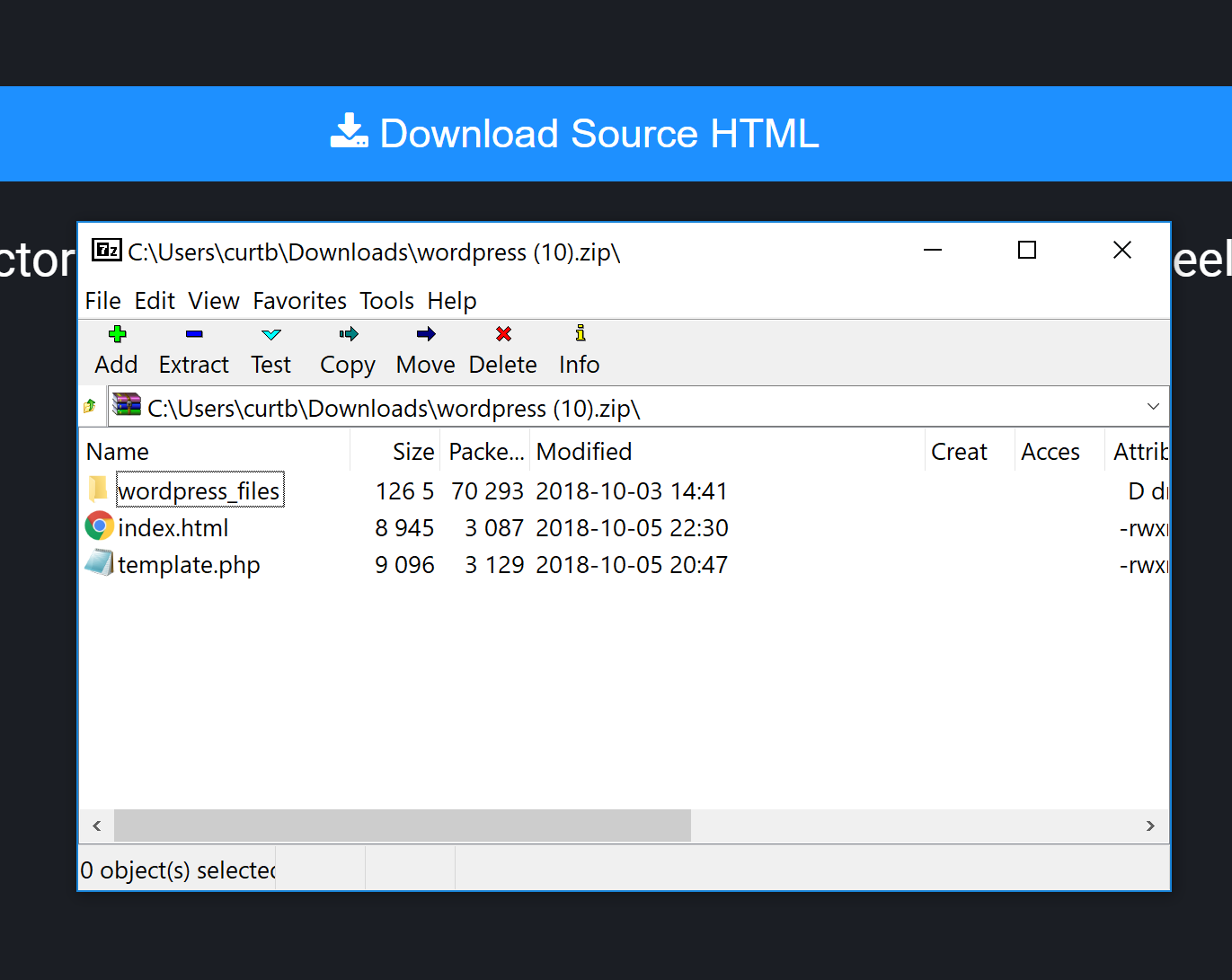Open the Tools menu
This screenshot has height=980, width=1232.
click(386, 301)
